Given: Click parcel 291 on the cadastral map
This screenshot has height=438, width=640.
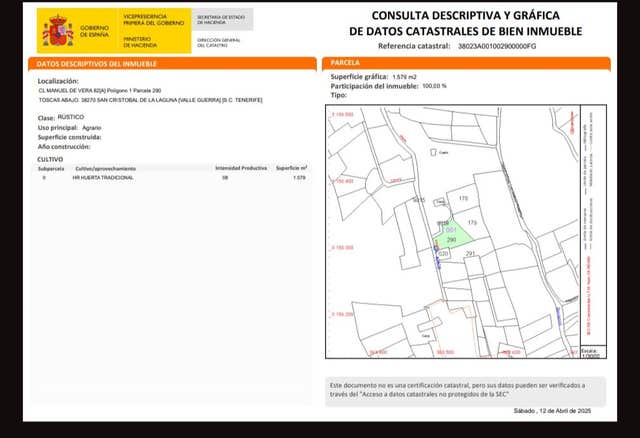Looking at the screenshot, I should pos(470,254).
